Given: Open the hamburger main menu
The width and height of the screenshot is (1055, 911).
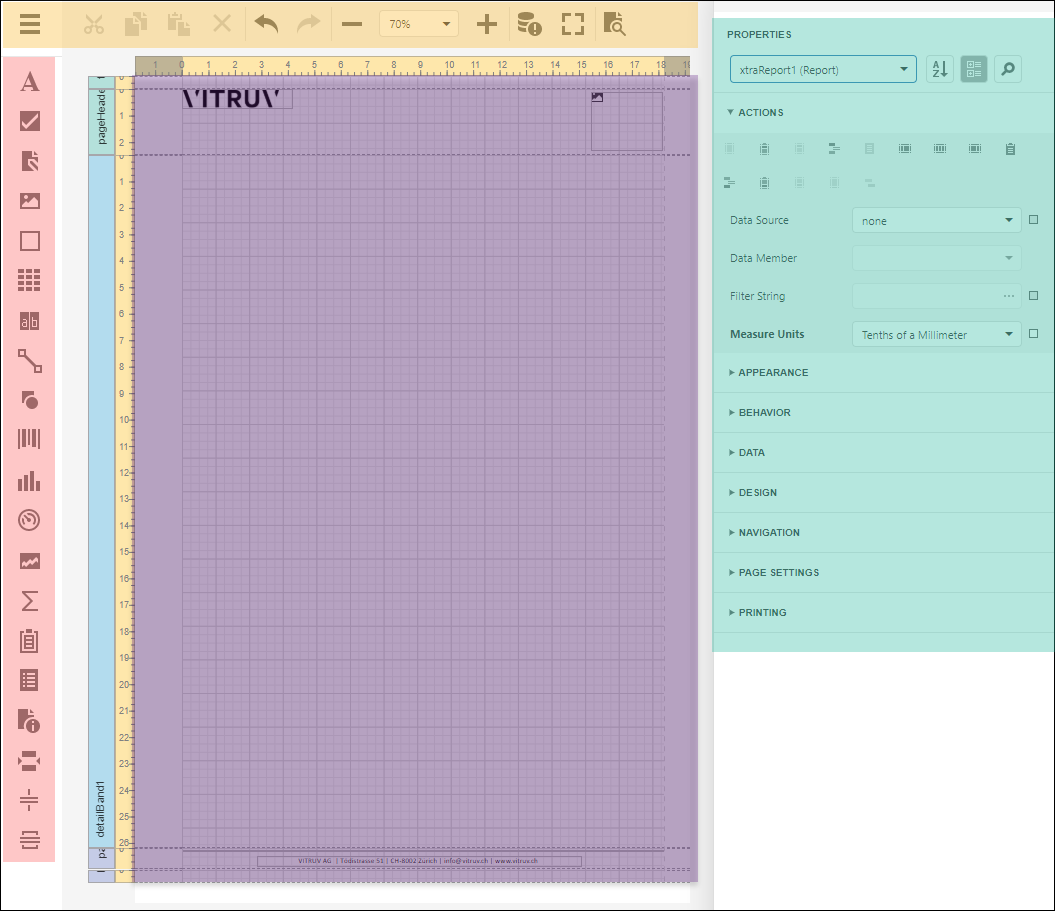Looking at the screenshot, I should [31, 25].
